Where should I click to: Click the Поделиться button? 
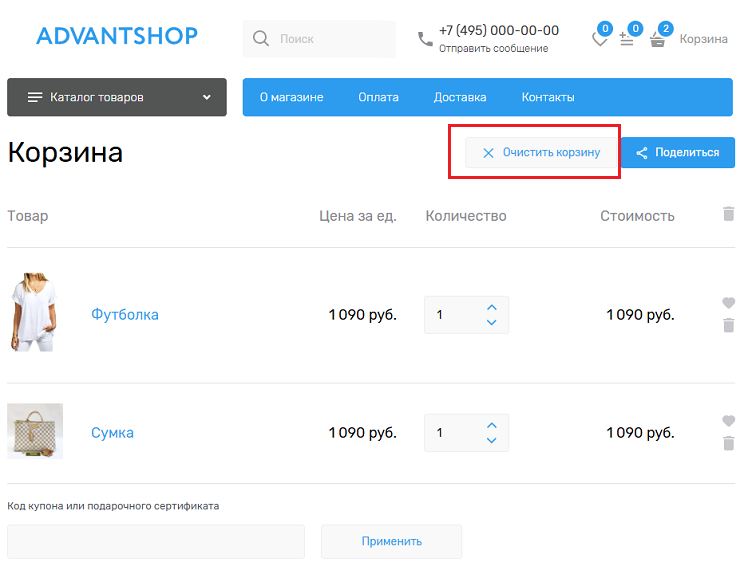coord(678,153)
